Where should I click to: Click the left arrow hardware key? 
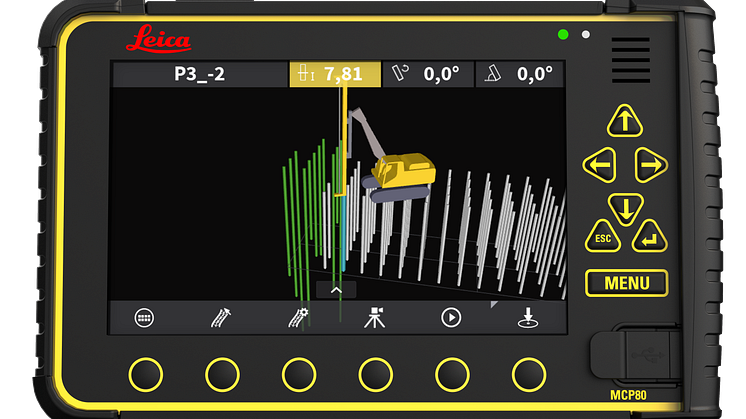[600, 165]
